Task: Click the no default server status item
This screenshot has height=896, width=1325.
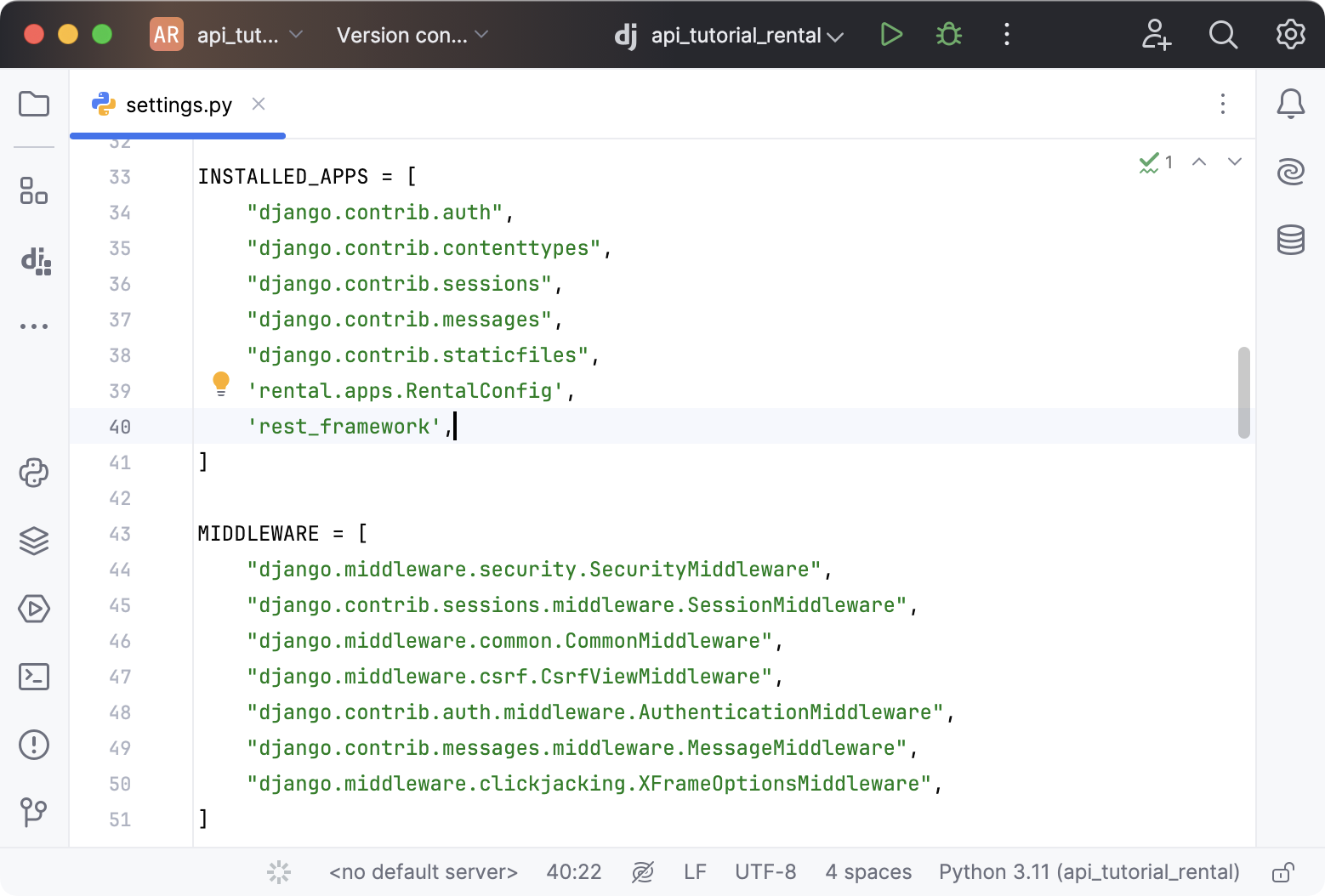Action: coord(423,871)
